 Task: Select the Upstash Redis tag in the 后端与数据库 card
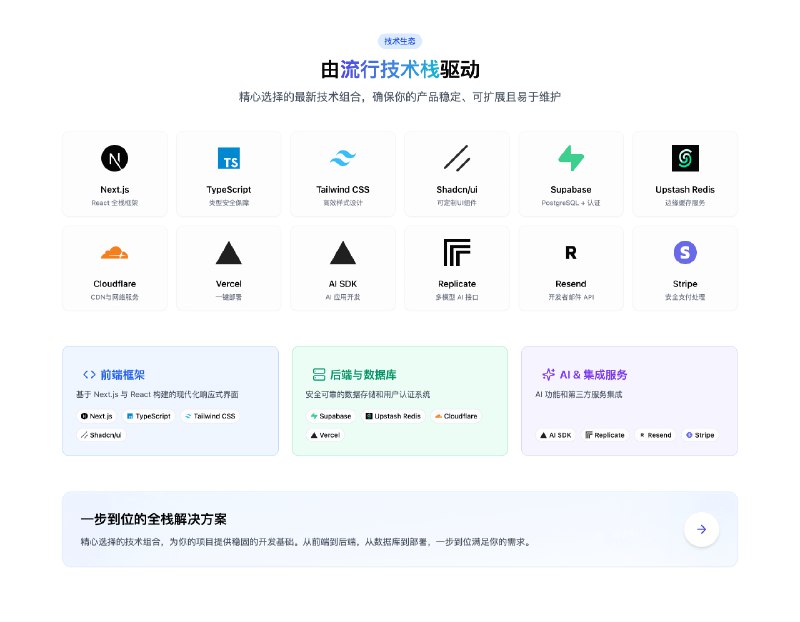pos(393,416)
